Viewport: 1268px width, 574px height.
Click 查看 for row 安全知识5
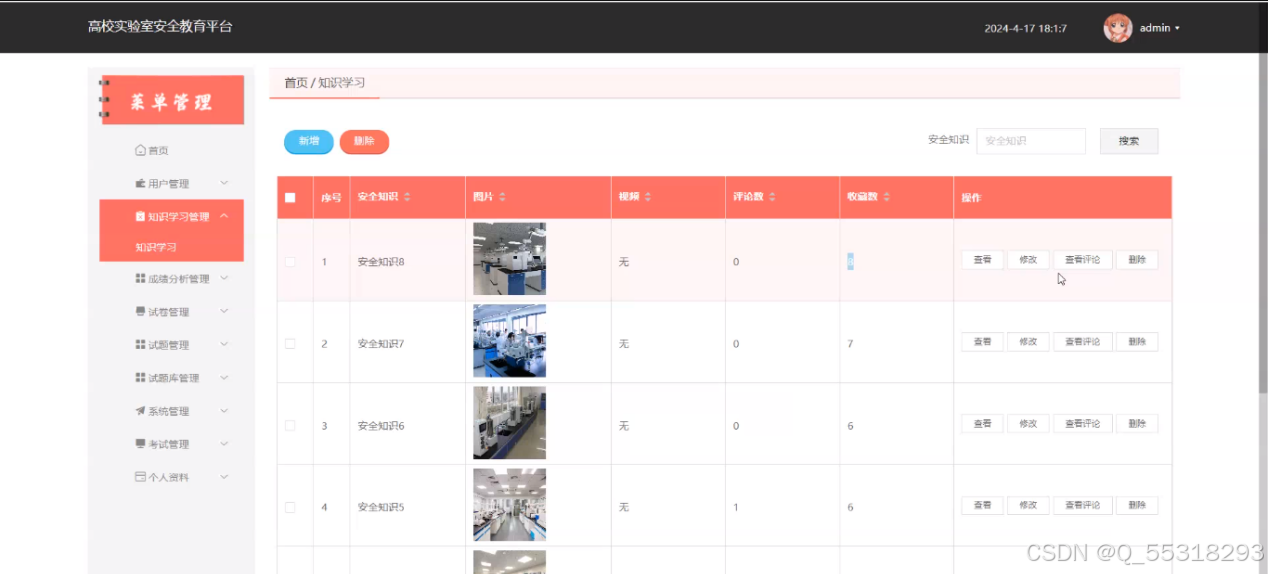tap(982, 506)
